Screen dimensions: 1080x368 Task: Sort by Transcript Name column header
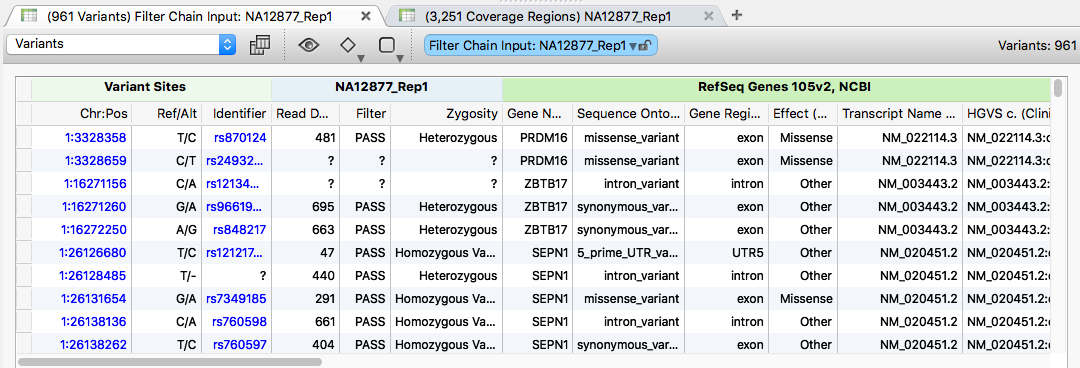[900, 114]
